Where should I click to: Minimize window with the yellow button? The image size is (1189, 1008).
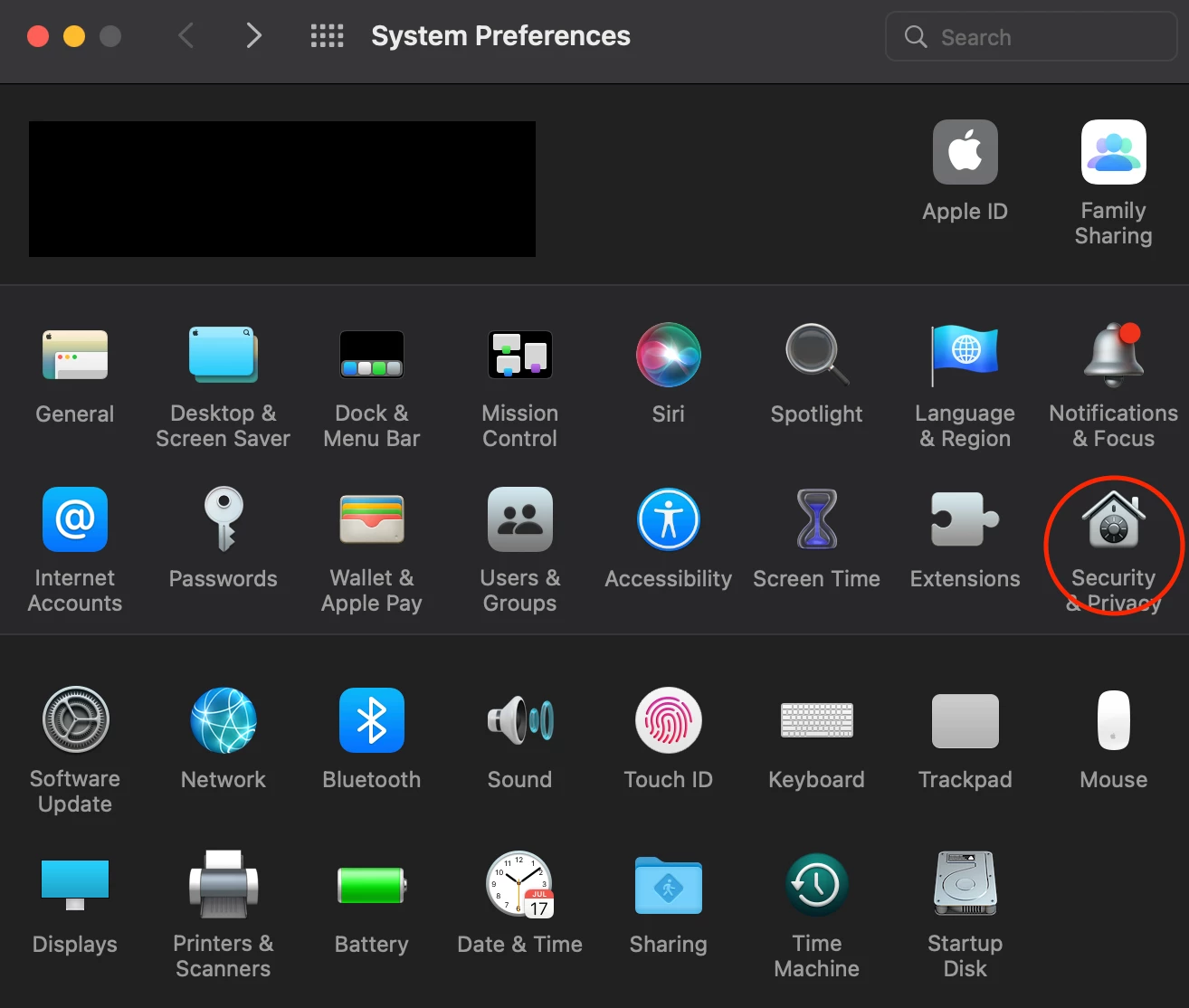[74, 36]
